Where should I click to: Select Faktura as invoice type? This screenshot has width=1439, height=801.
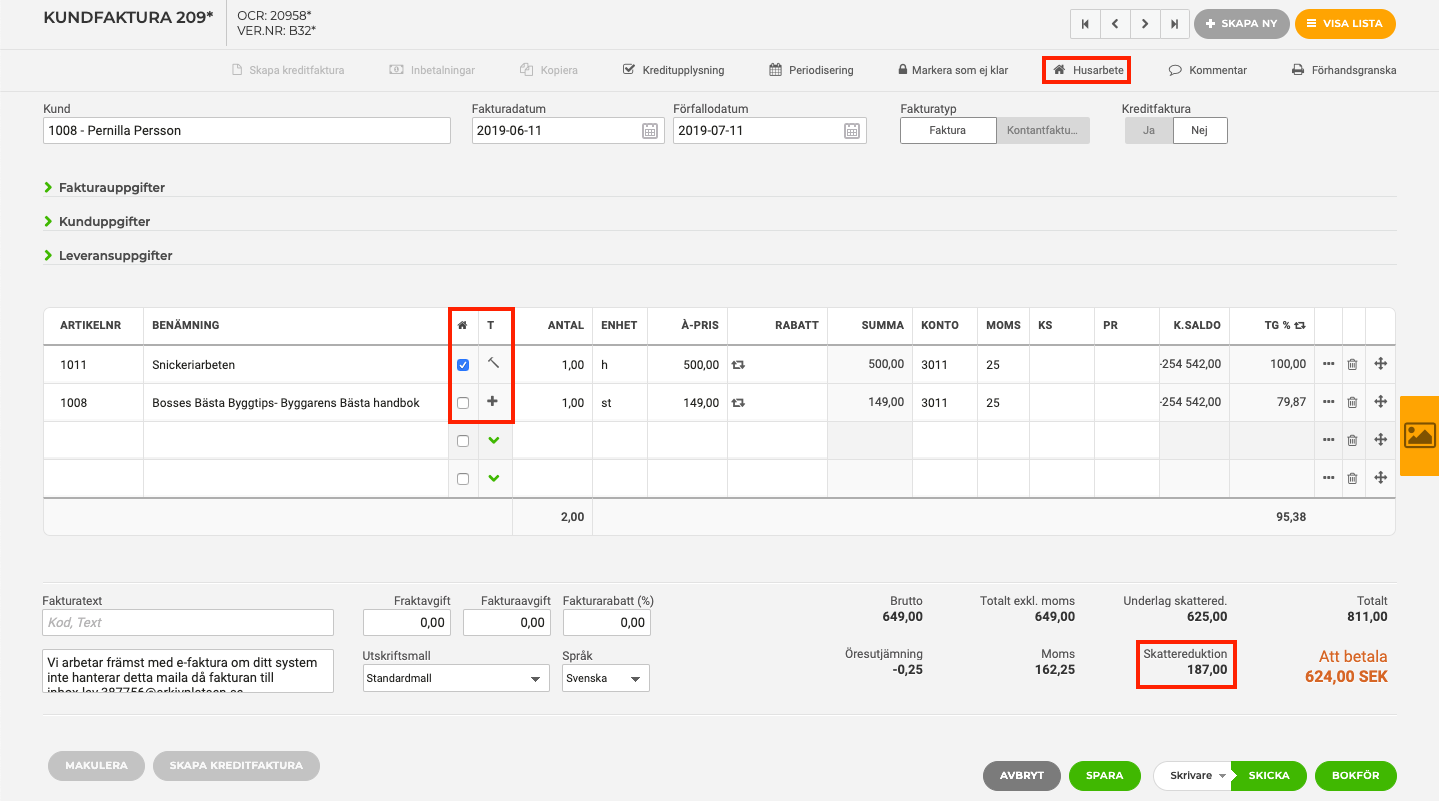pos(948,130)
